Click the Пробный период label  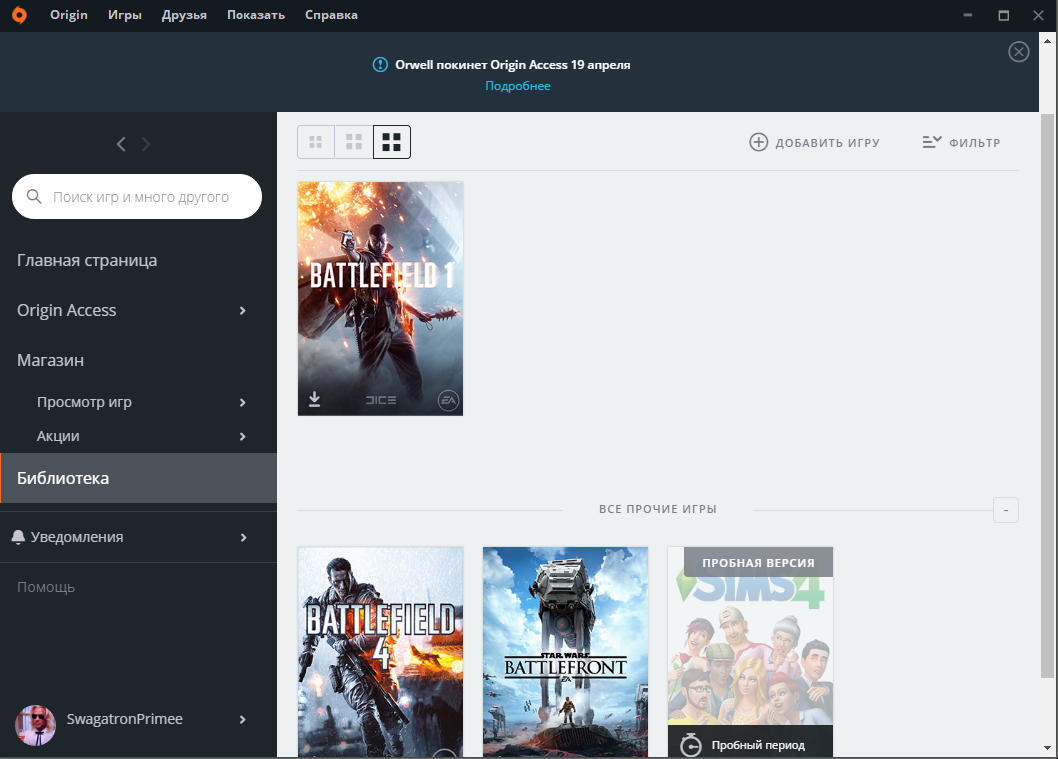[758, 746]
